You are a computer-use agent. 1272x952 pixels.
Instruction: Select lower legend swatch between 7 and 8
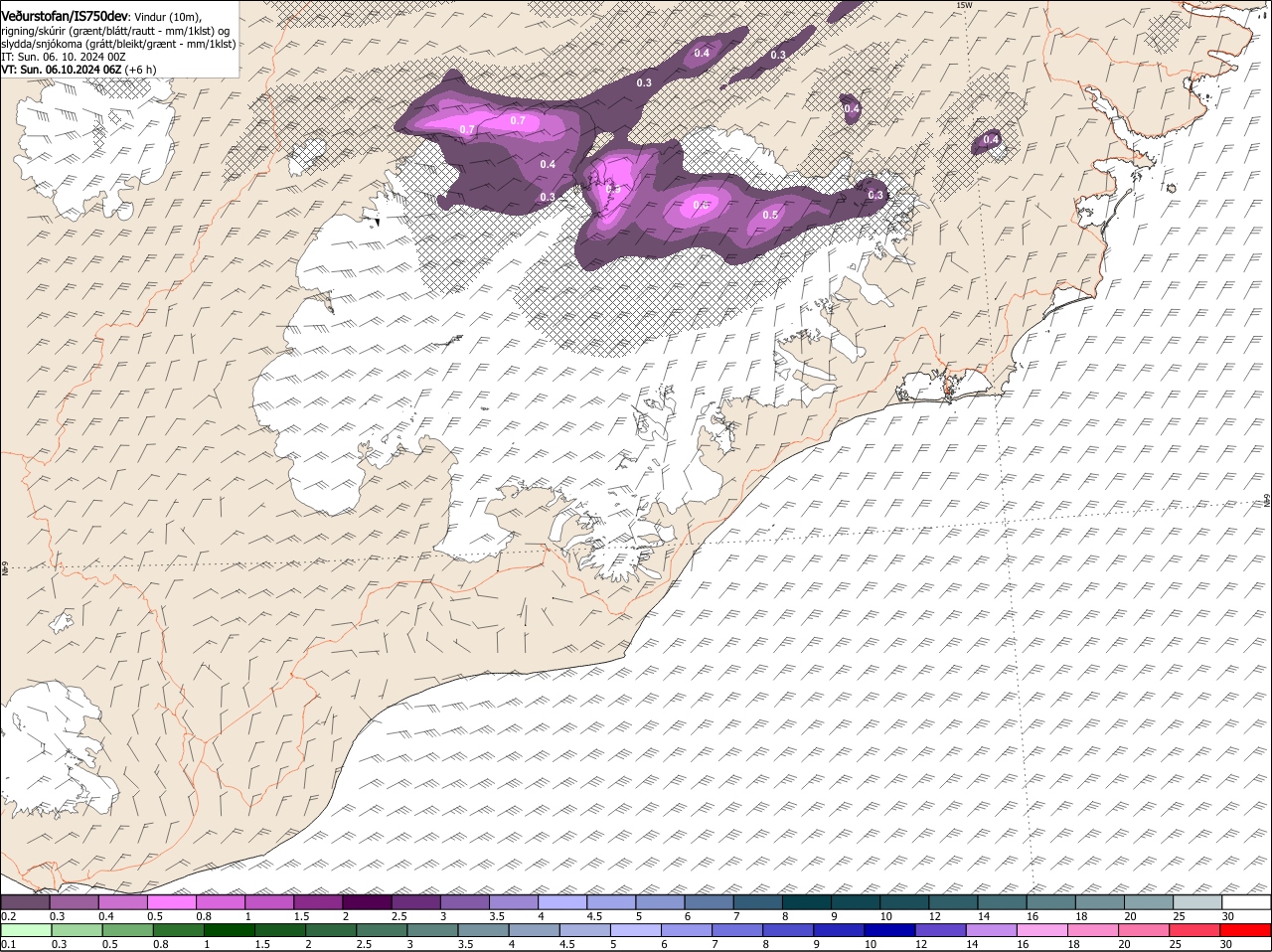[736, 931]
